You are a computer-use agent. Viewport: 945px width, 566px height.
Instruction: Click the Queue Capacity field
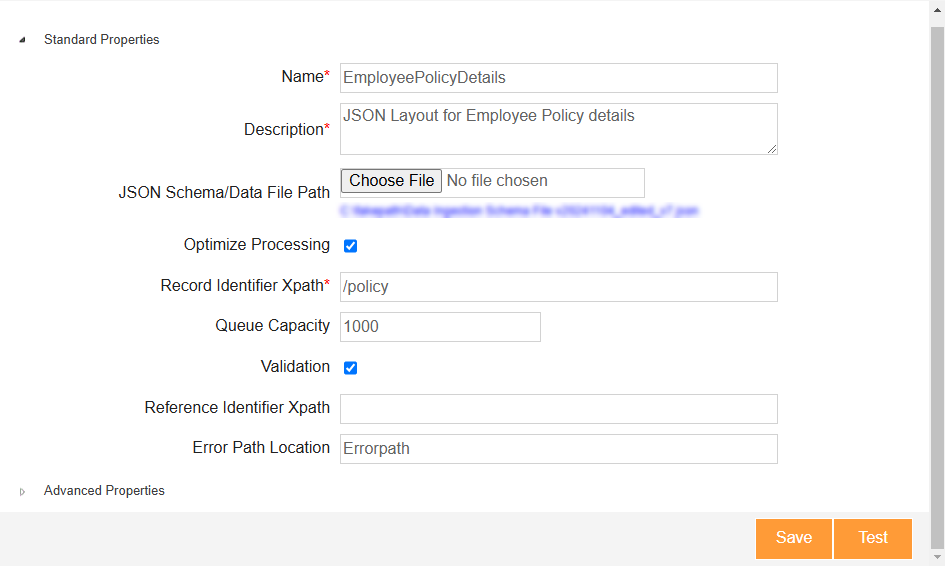pyautogui.click(x=440, y=327)
